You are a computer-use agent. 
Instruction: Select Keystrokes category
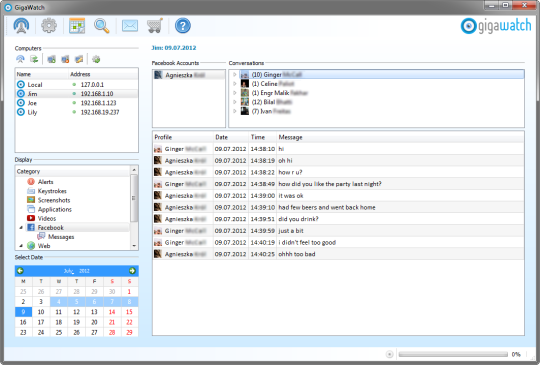coord(52,191)
